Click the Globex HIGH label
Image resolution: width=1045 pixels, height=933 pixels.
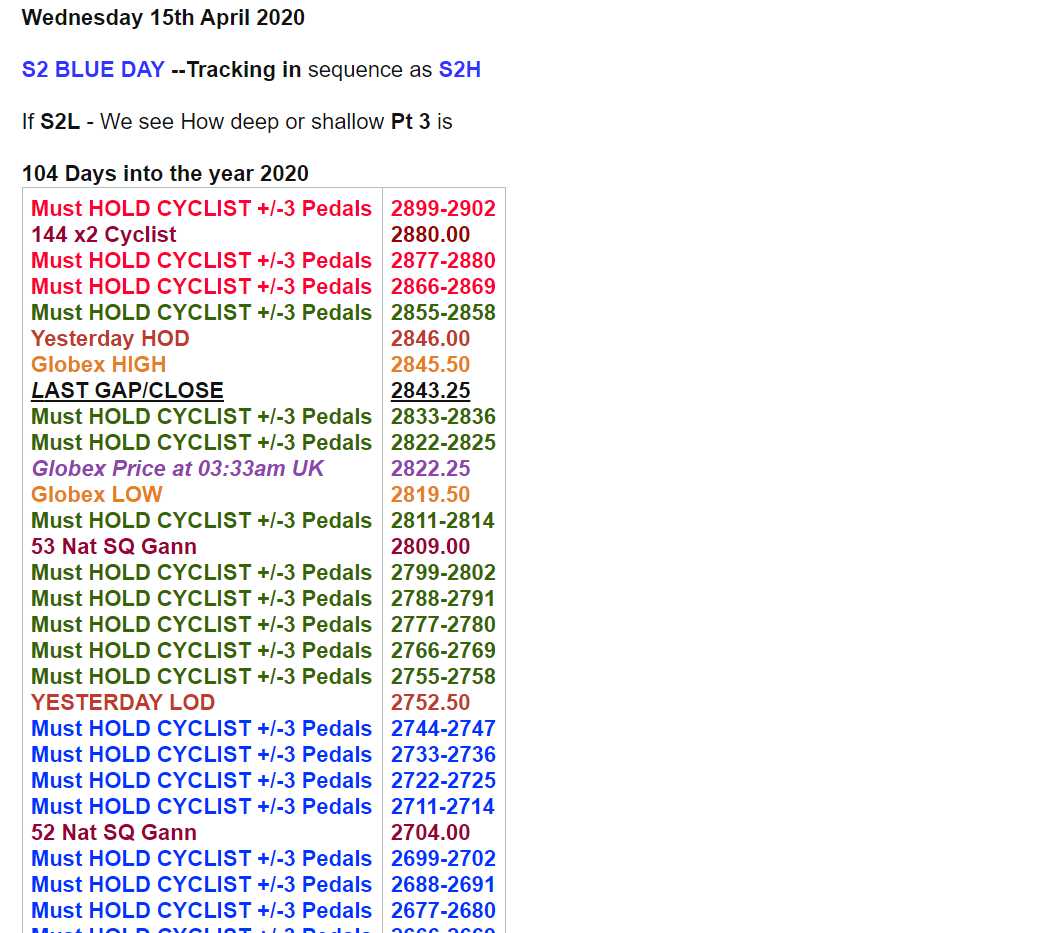99,365
